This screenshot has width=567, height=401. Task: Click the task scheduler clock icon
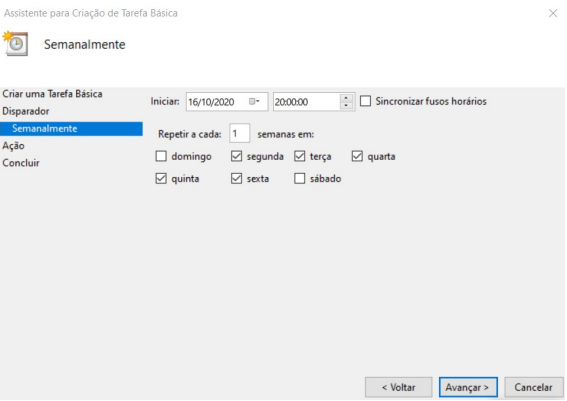pyautogui.click(x=15, y=43)
